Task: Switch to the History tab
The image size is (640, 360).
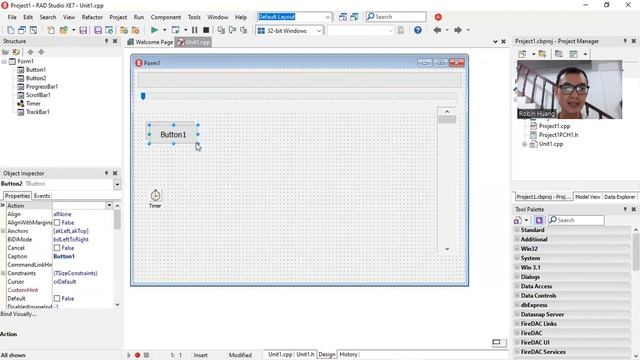Action: point(348,354)
